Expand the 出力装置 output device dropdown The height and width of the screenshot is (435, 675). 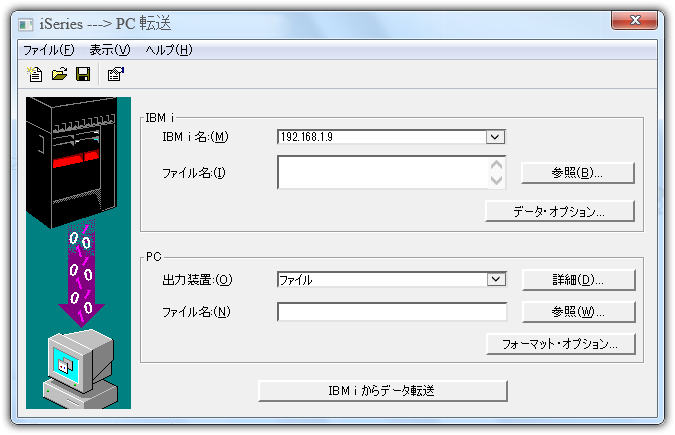coord(495,280)
